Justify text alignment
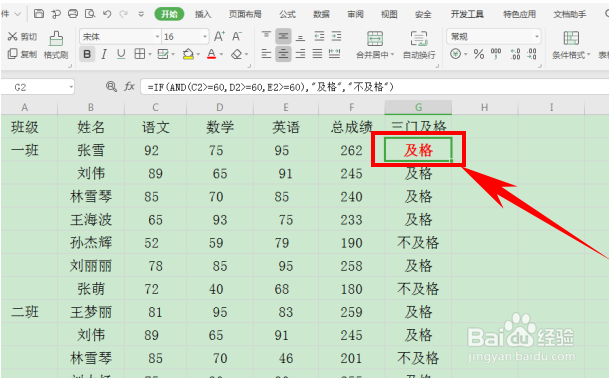This screenshot has height=378, width=609. [x=317, y=54]
